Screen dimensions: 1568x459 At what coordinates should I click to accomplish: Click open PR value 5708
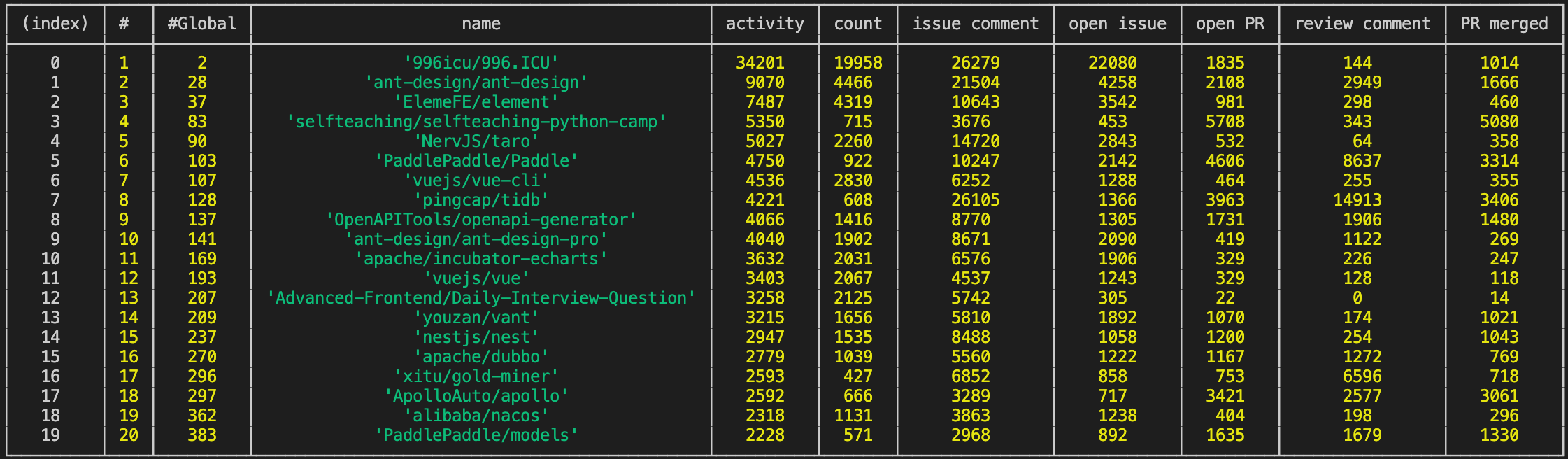(x=1225, y=122)
